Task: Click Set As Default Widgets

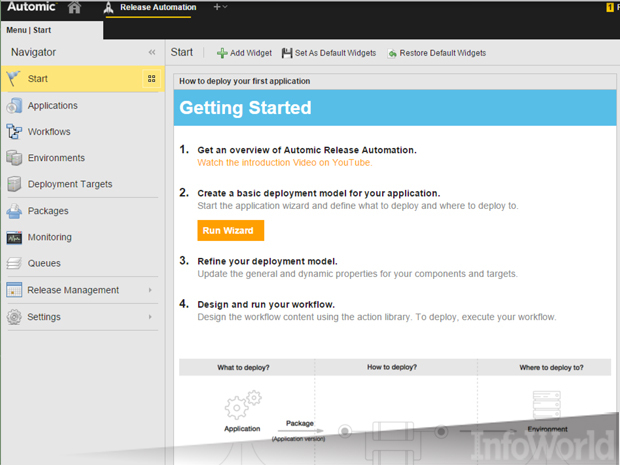Action: click(329, 53)
